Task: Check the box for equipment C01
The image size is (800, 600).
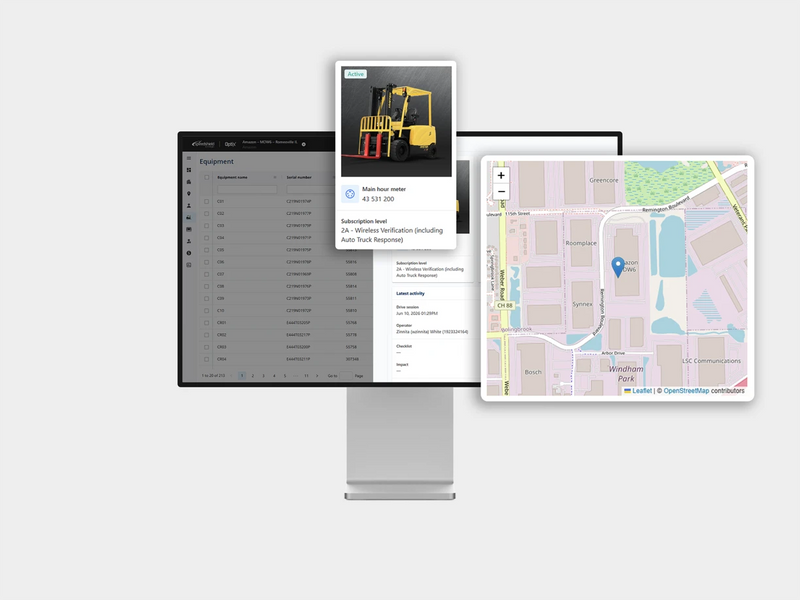Action: click(207, 202)
